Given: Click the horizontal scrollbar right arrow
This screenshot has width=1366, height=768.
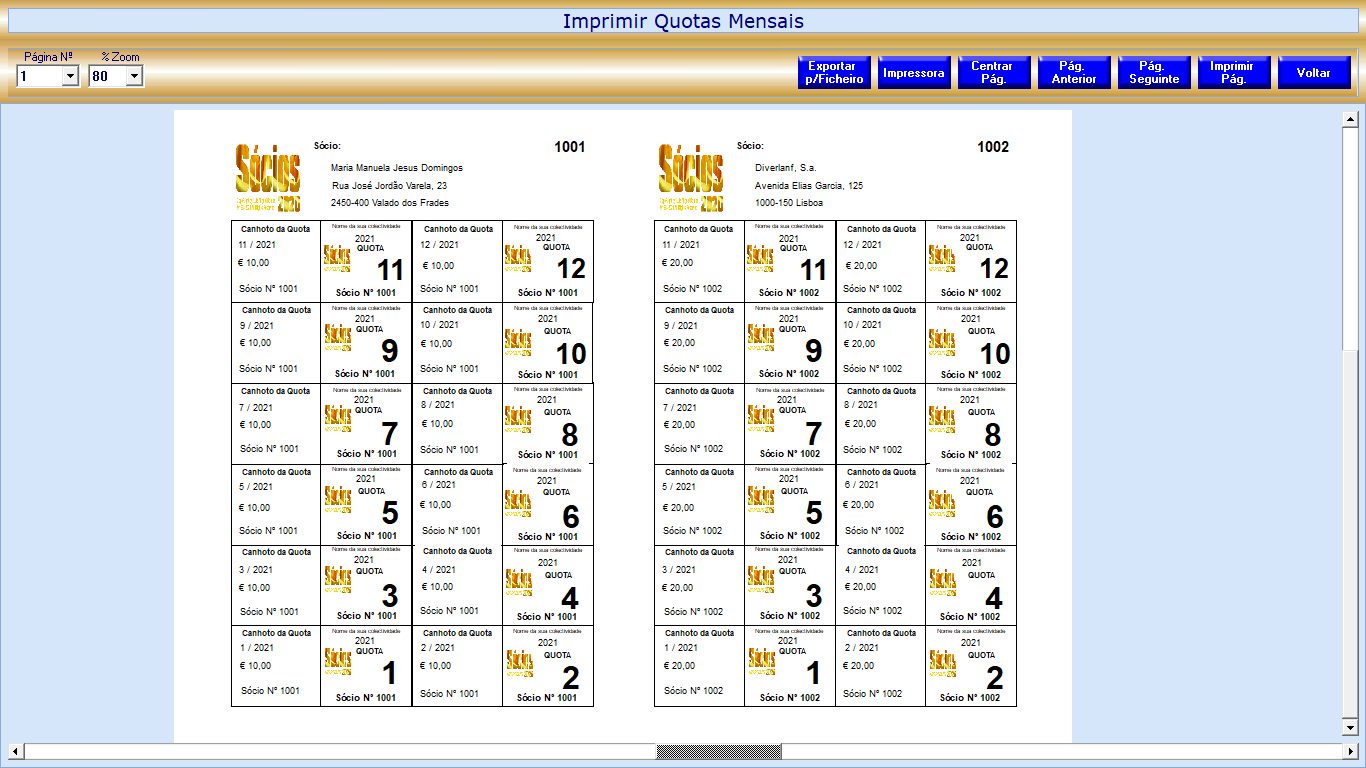Looking at the screenshot, I should pyautogui.click(x=1351, y=751).
